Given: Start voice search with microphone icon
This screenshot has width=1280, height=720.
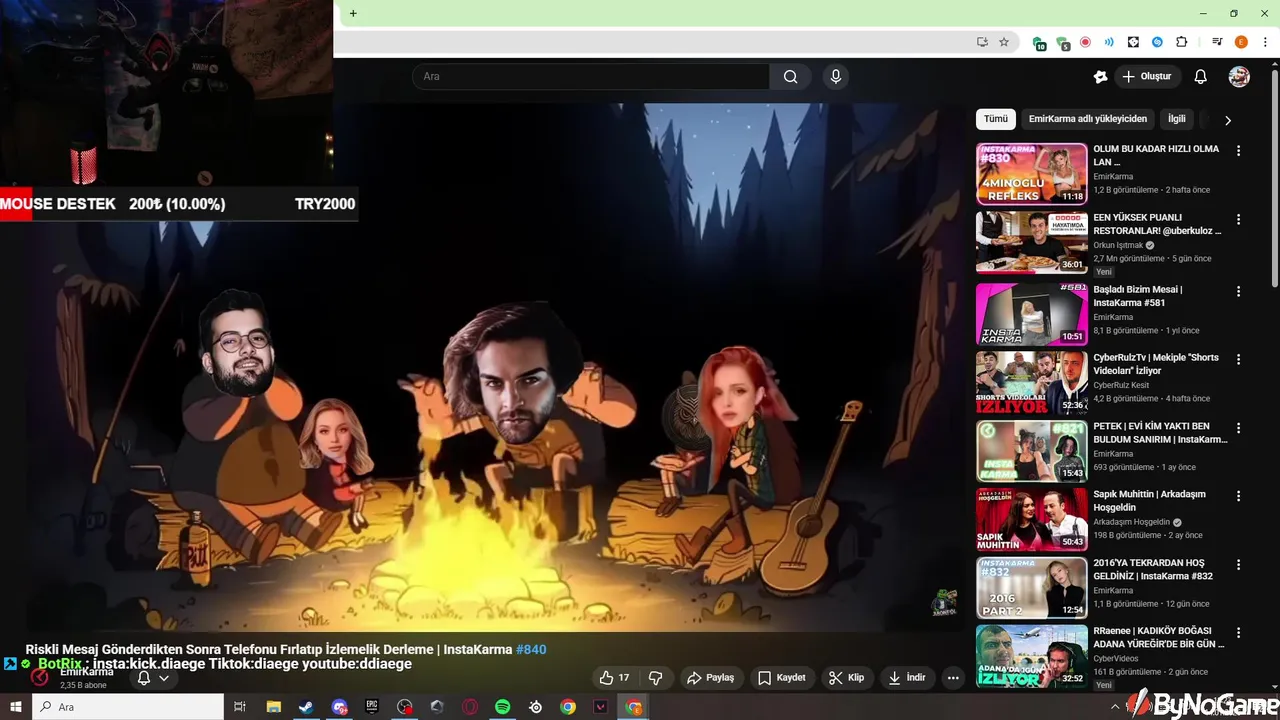Looking at the screenshot, I should tap(836, 77).
